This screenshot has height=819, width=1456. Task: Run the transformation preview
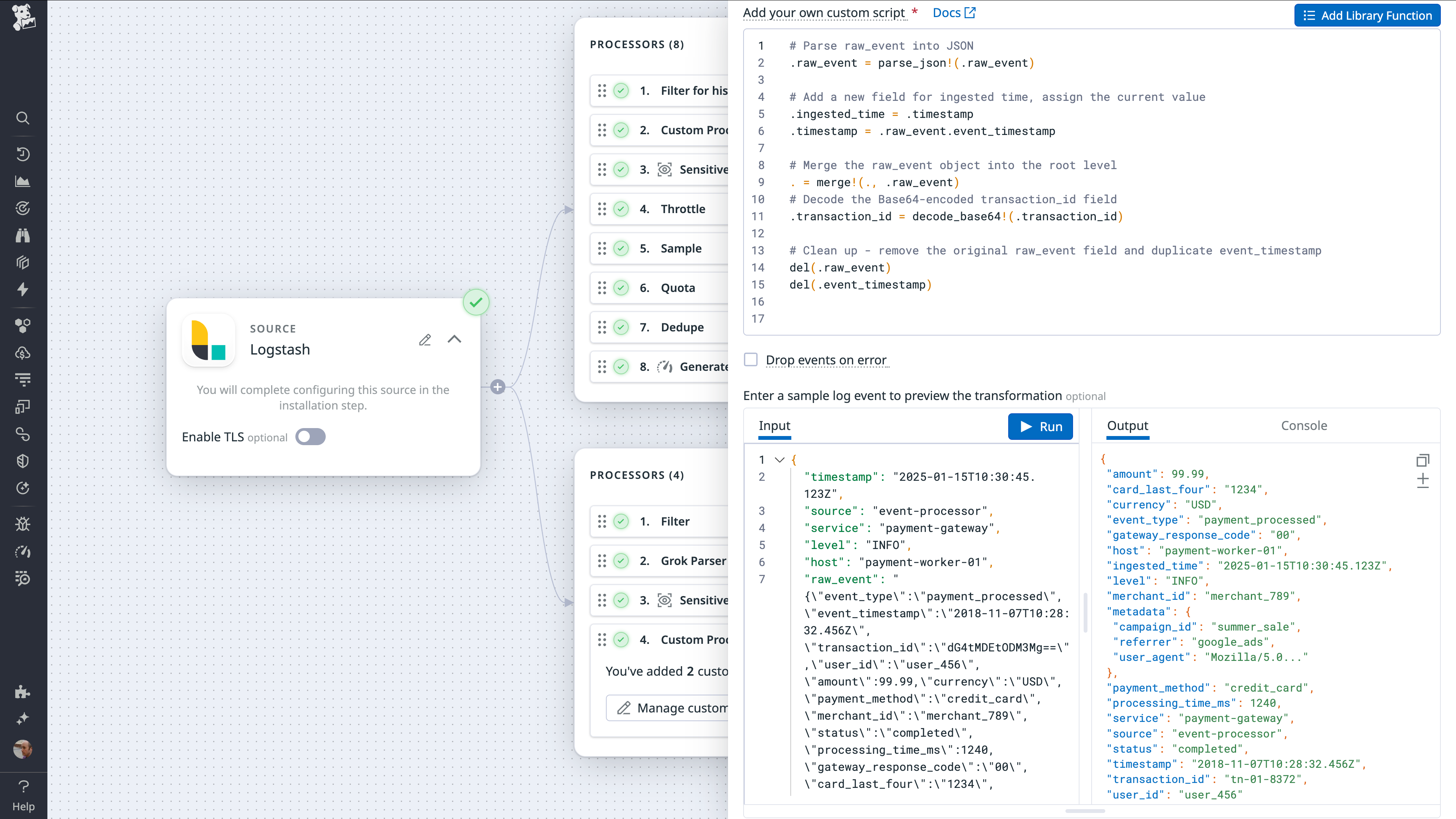click(1040, 426)
